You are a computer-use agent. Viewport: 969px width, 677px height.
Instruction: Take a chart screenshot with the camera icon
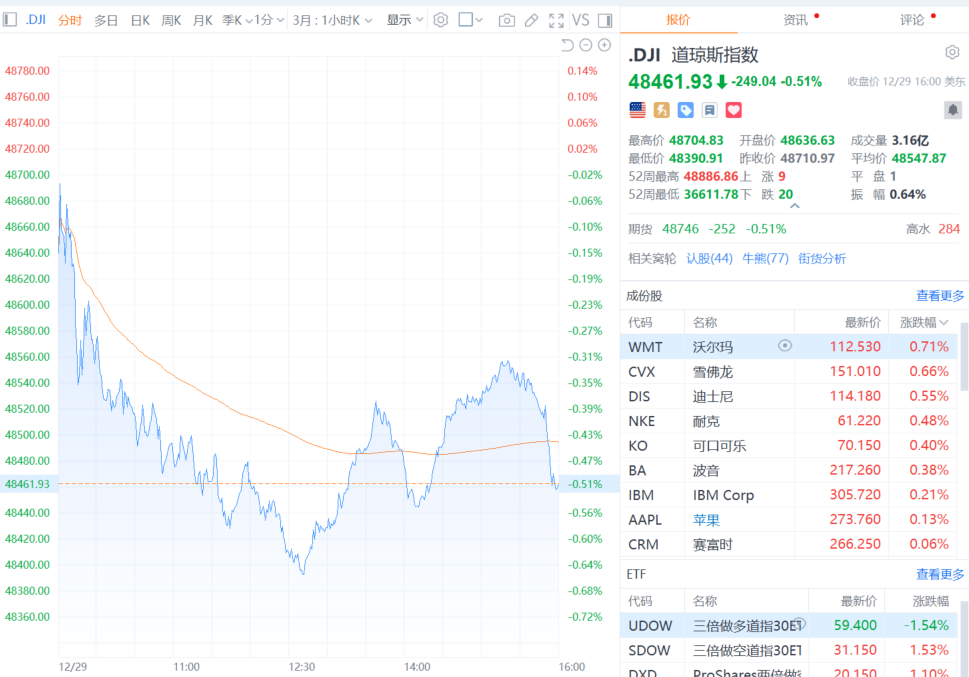point(507,20)
